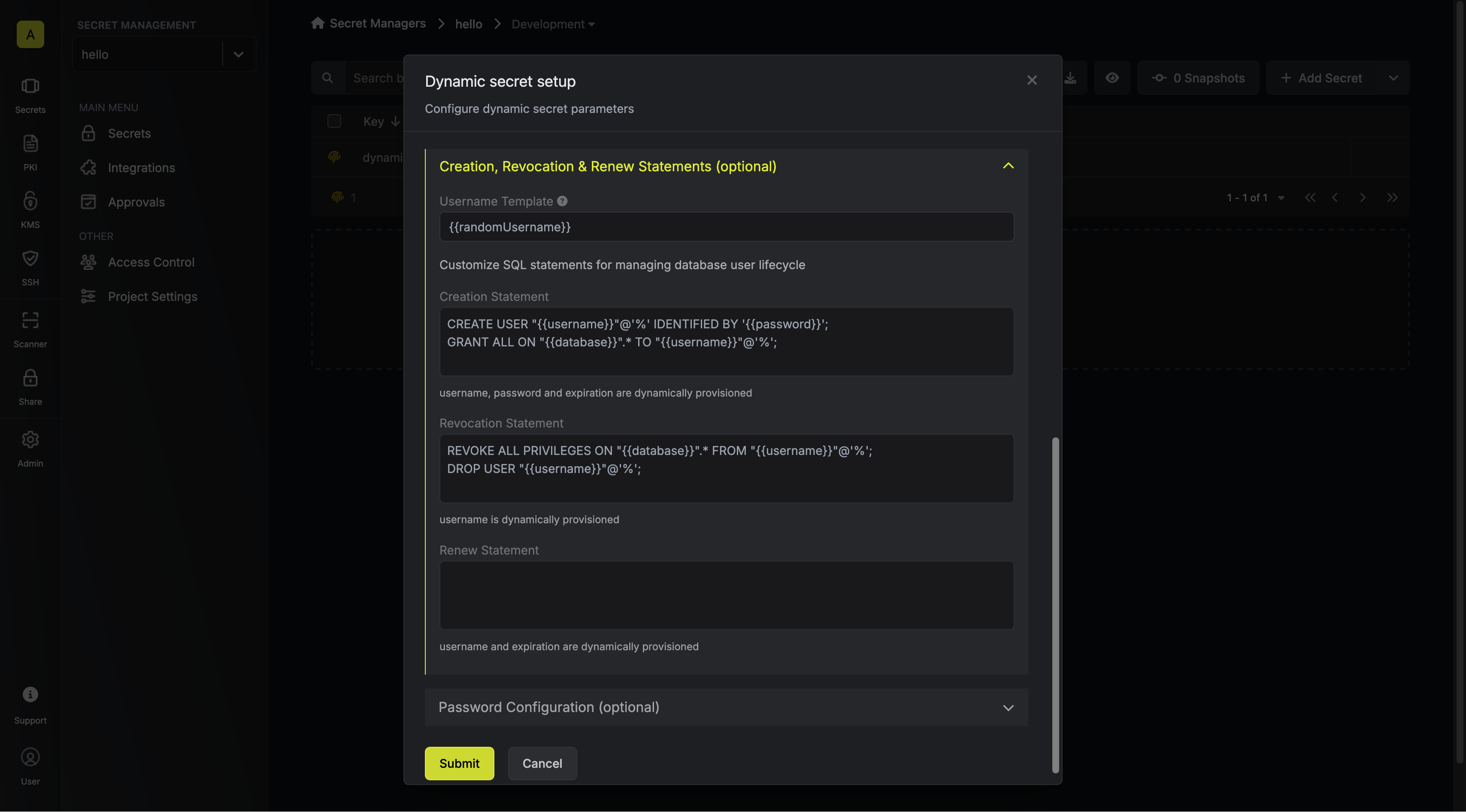Click the secrets search field
The image size is (1466, 812).
tap(376, 78)
